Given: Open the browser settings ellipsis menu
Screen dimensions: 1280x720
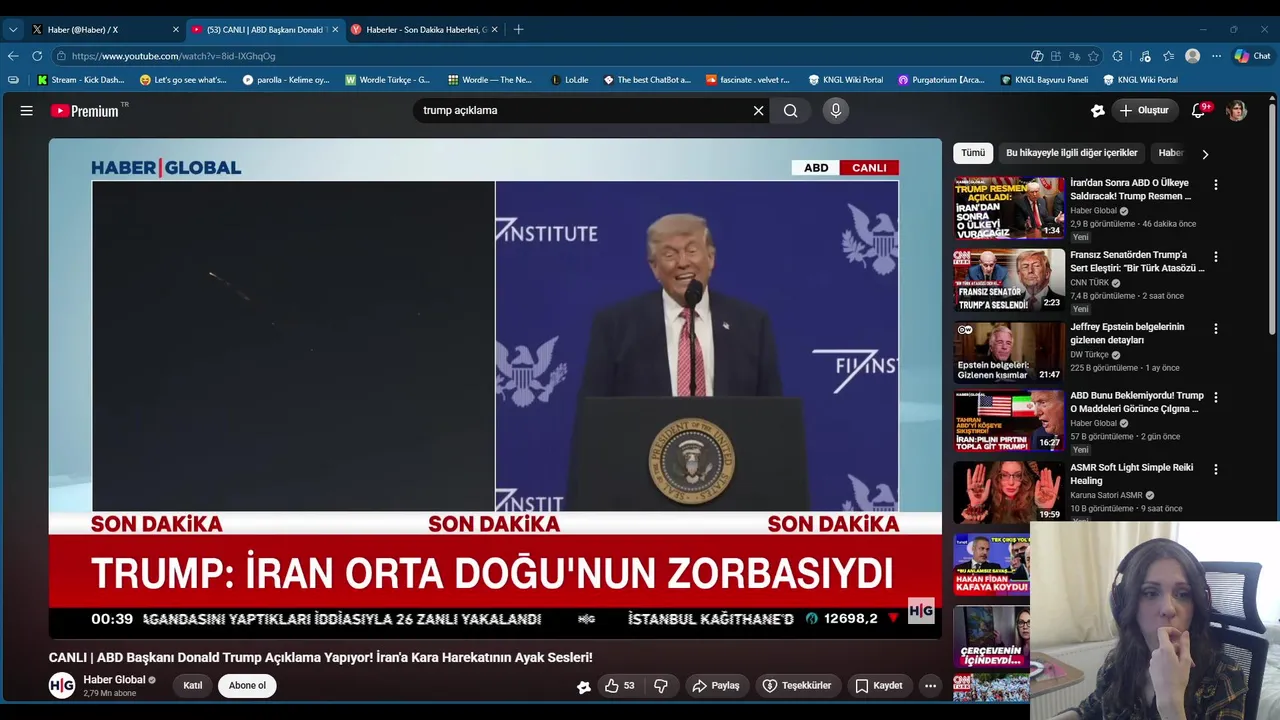Looking at the screenshot, I should point(1216,56).
